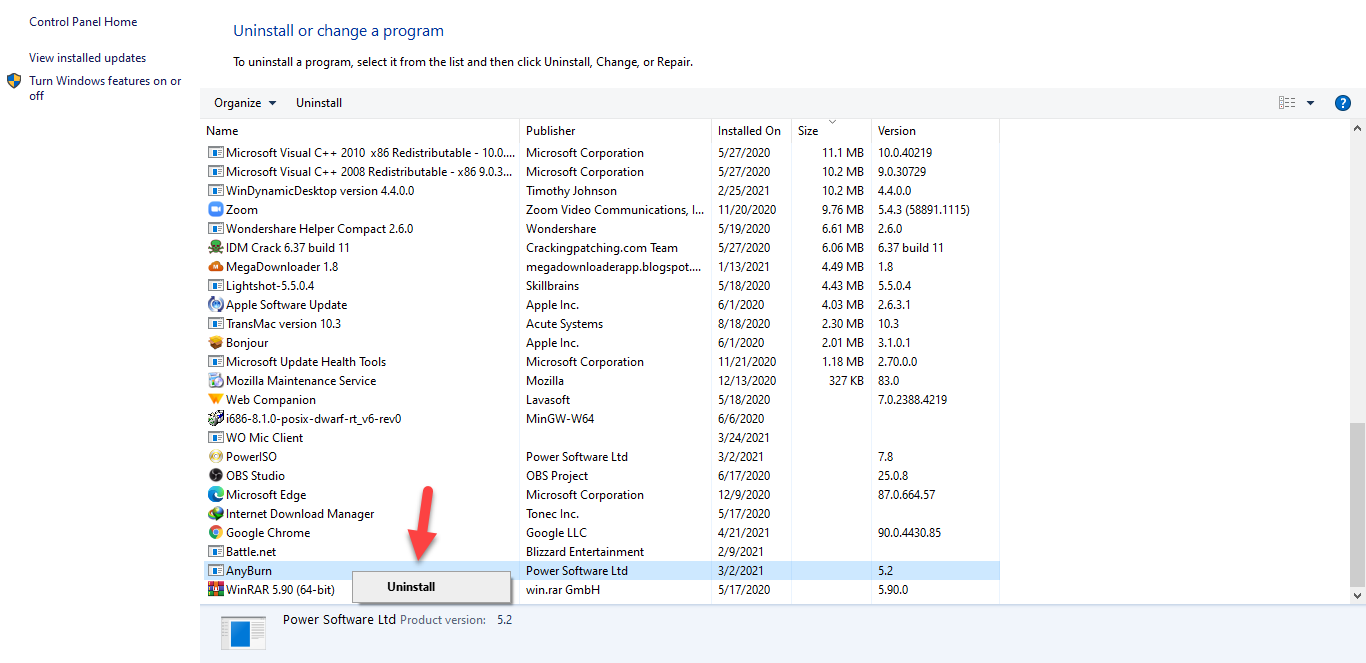Click Uninstall in the toolbar
Viewport: 1366px width, 663px height.
(319, 103)
